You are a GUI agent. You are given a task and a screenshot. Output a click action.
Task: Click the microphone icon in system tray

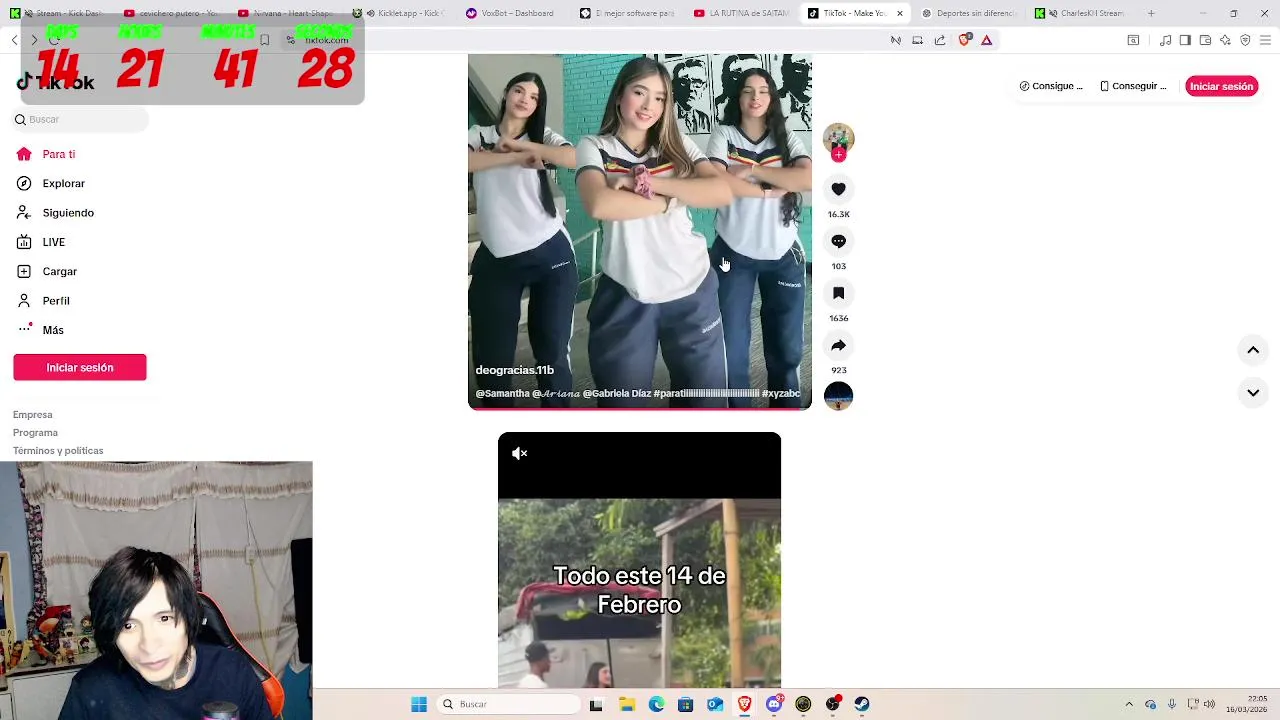pyautogui.click(x=1172, y=704)
